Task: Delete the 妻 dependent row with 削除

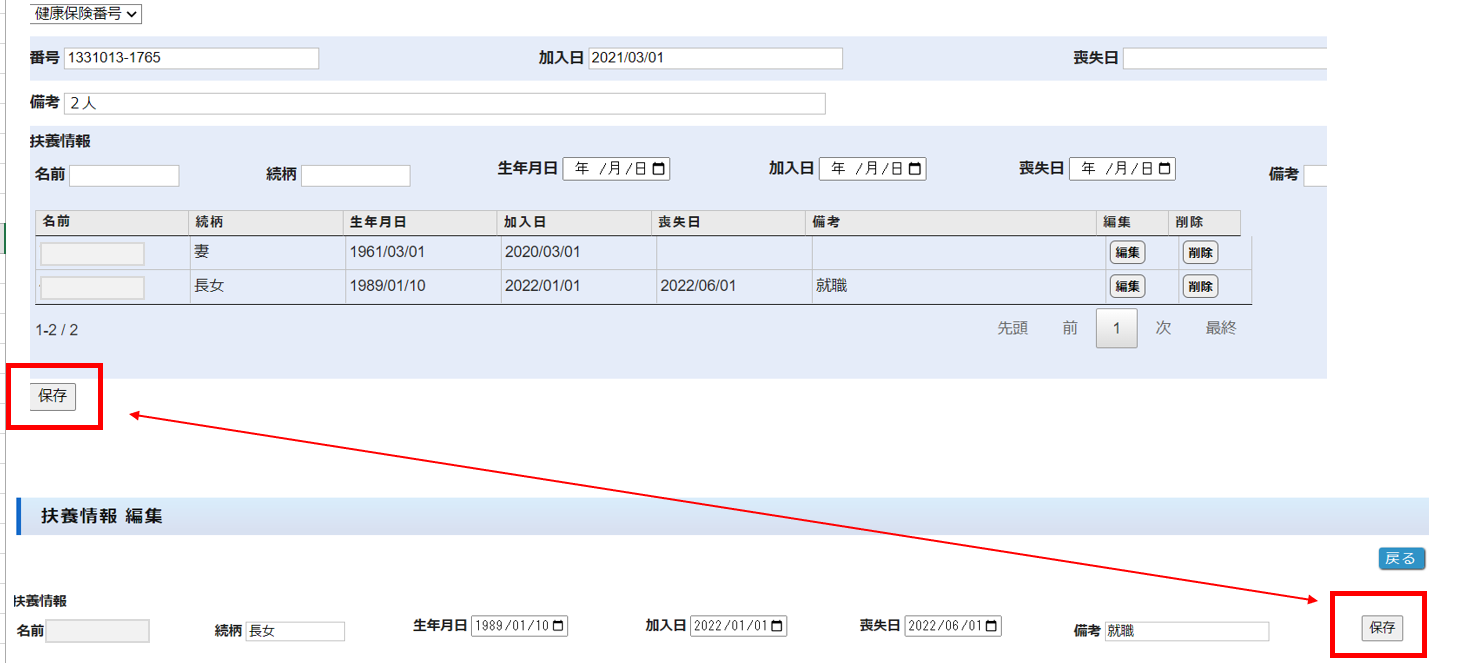Action: [x=1200, y=253]
